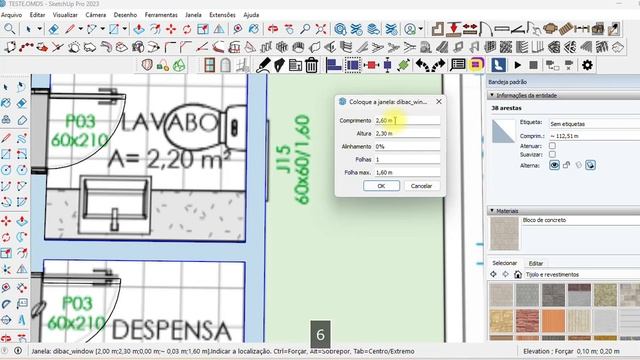This screenshot has height=360, width=640.
Task: Open the Line tool dropdown arrow
Action: [x=81, y=29]
